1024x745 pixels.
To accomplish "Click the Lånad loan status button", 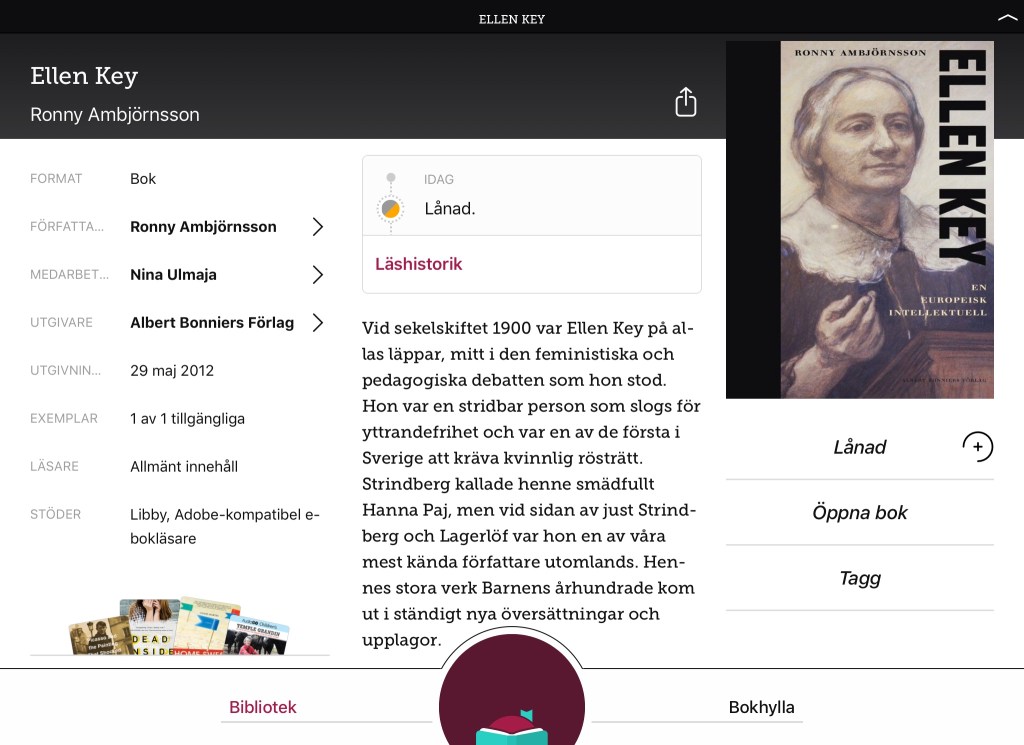I will (x=859, y=447).
